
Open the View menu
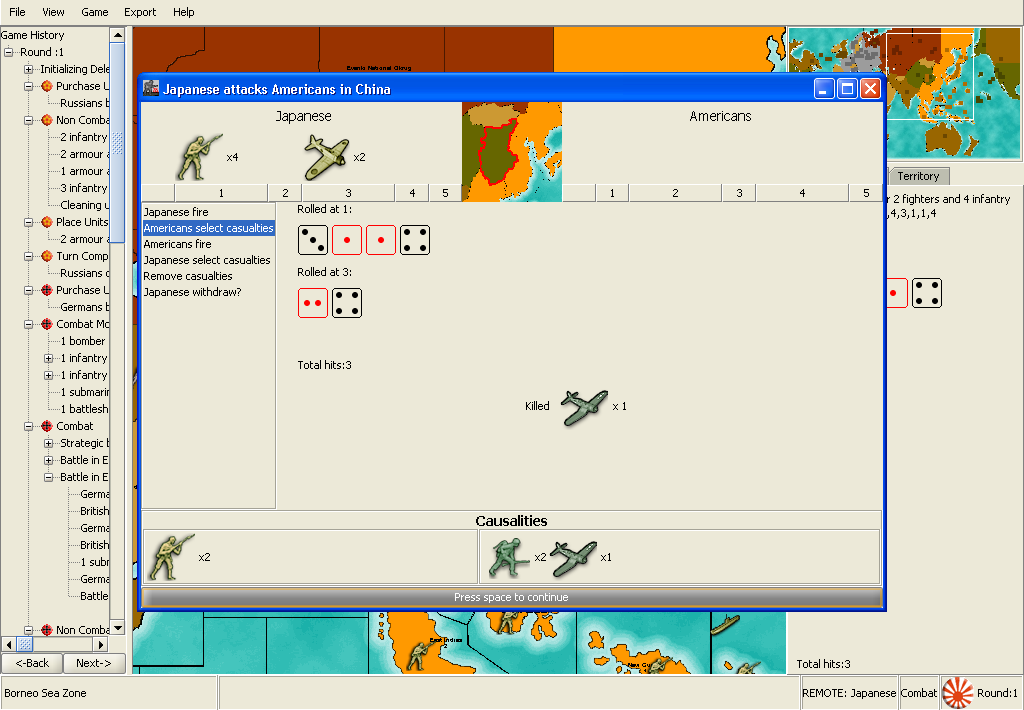tap(53, 12)
